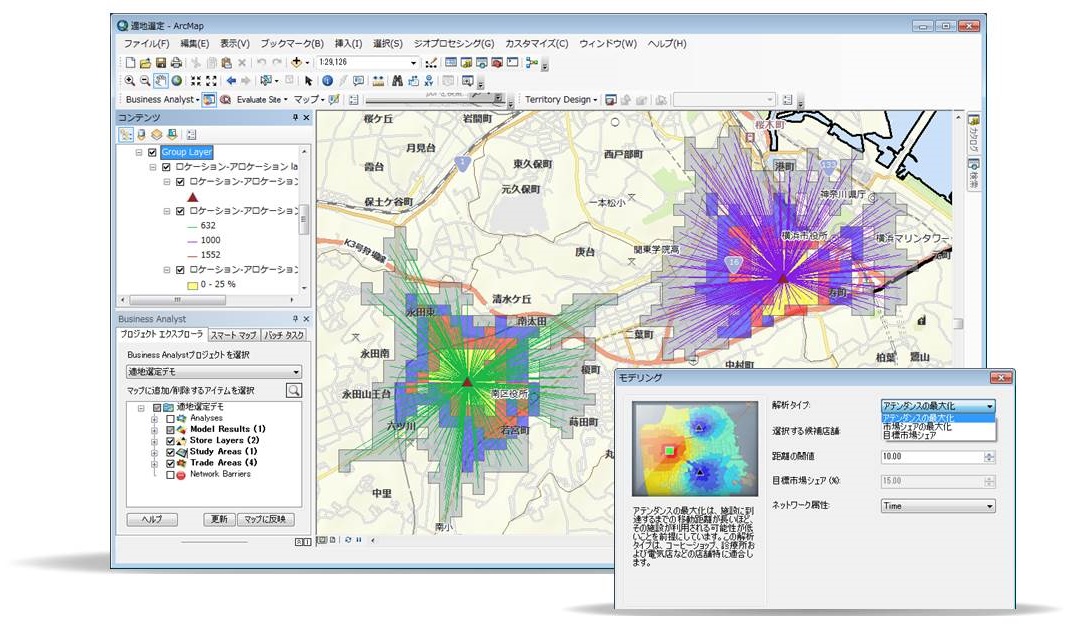
Task: Open the Find binoculars tool
Action: tap(398, 81)
